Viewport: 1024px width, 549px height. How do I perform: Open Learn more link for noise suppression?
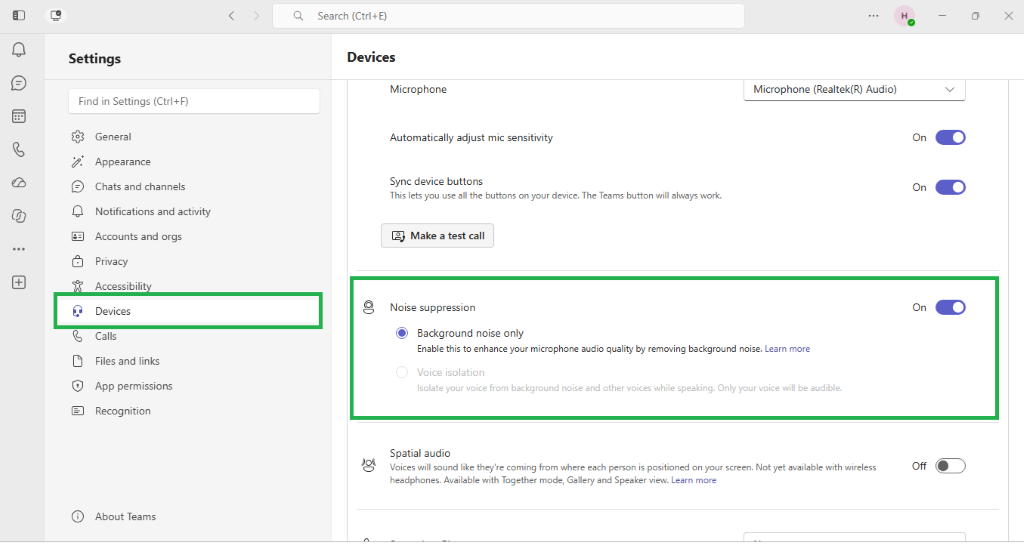[787, 349]
